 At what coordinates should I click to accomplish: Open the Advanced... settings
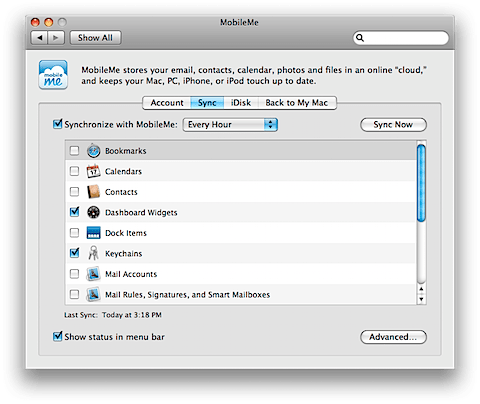pos(393,337)
